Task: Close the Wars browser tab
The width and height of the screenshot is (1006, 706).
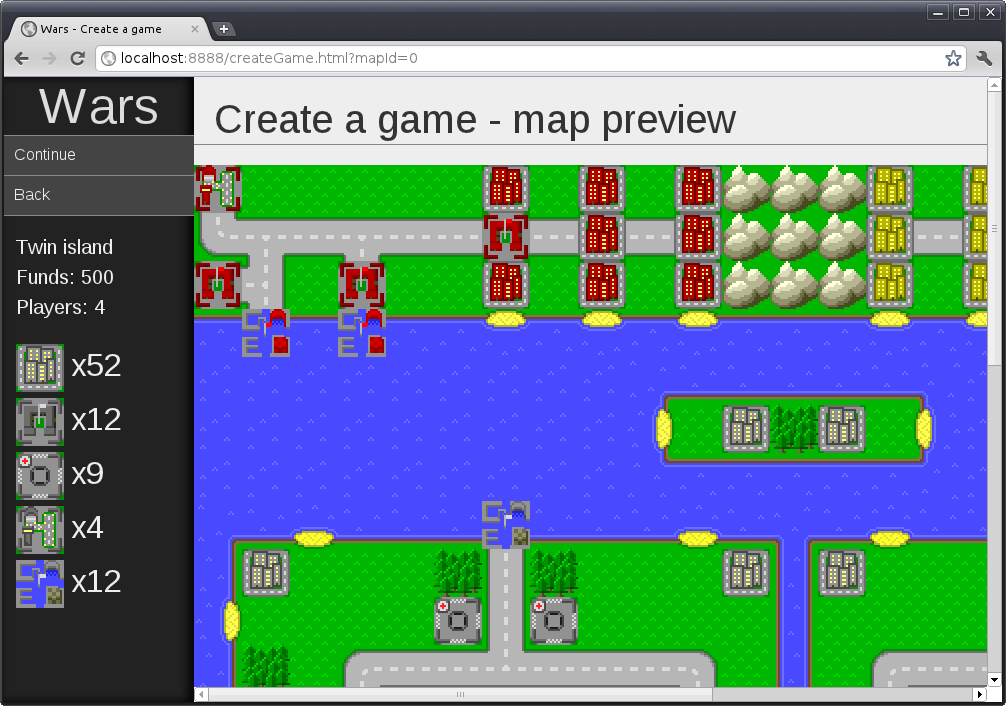Action: tap(195, 29)
